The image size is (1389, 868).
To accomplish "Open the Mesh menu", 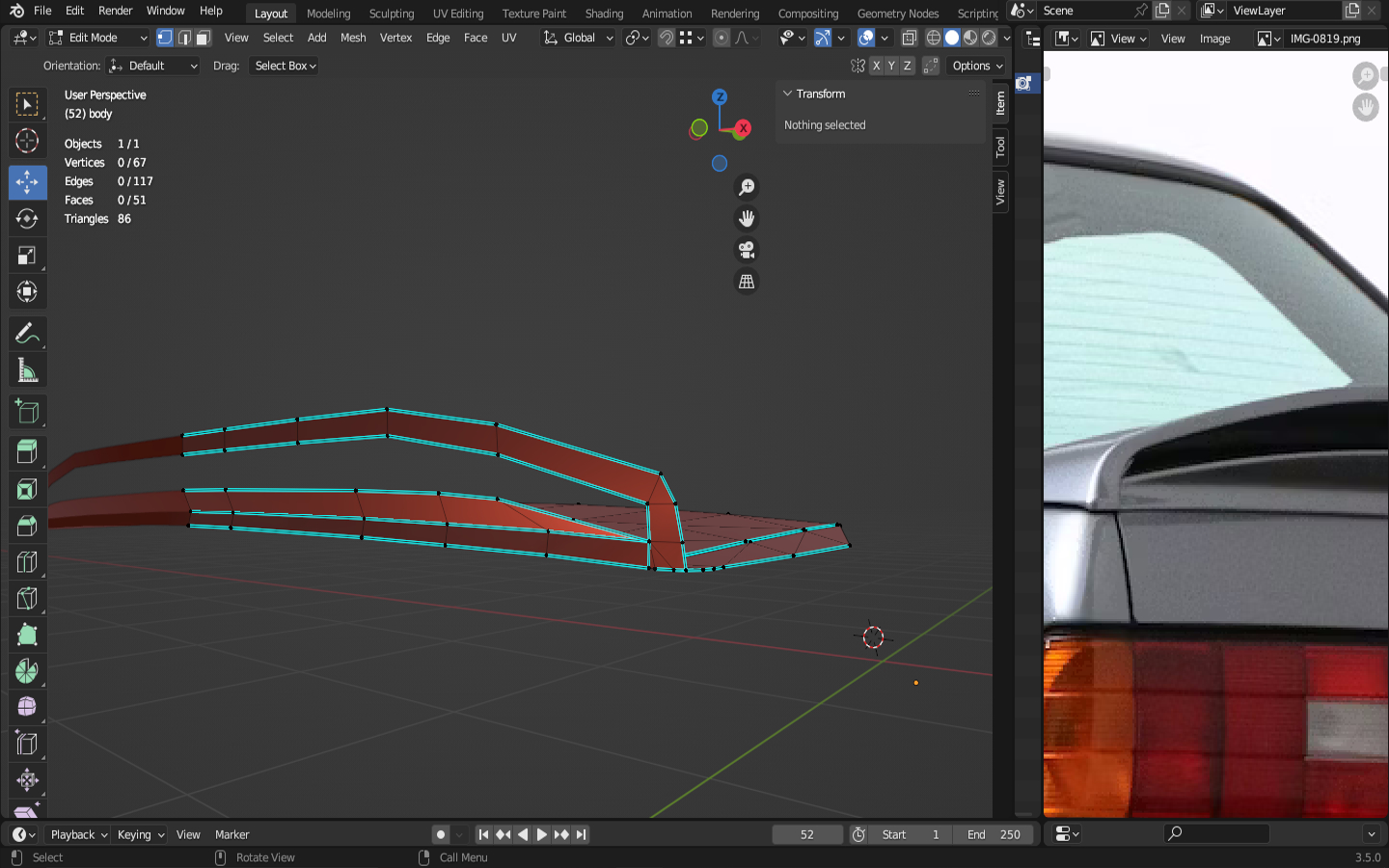I will (353, 38).
